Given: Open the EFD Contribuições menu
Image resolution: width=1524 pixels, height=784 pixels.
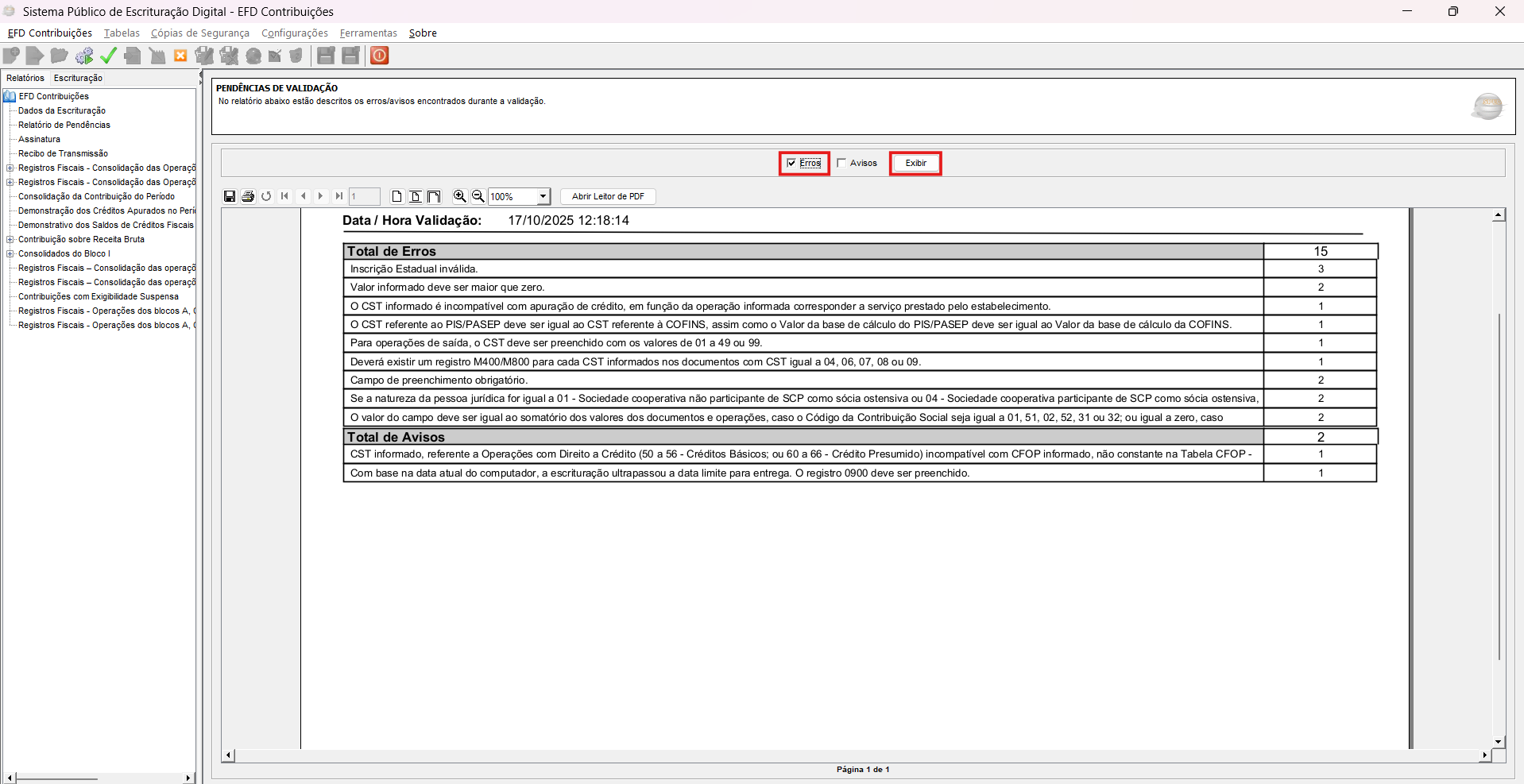Looking at the screenshot, I should pos(50,33).
